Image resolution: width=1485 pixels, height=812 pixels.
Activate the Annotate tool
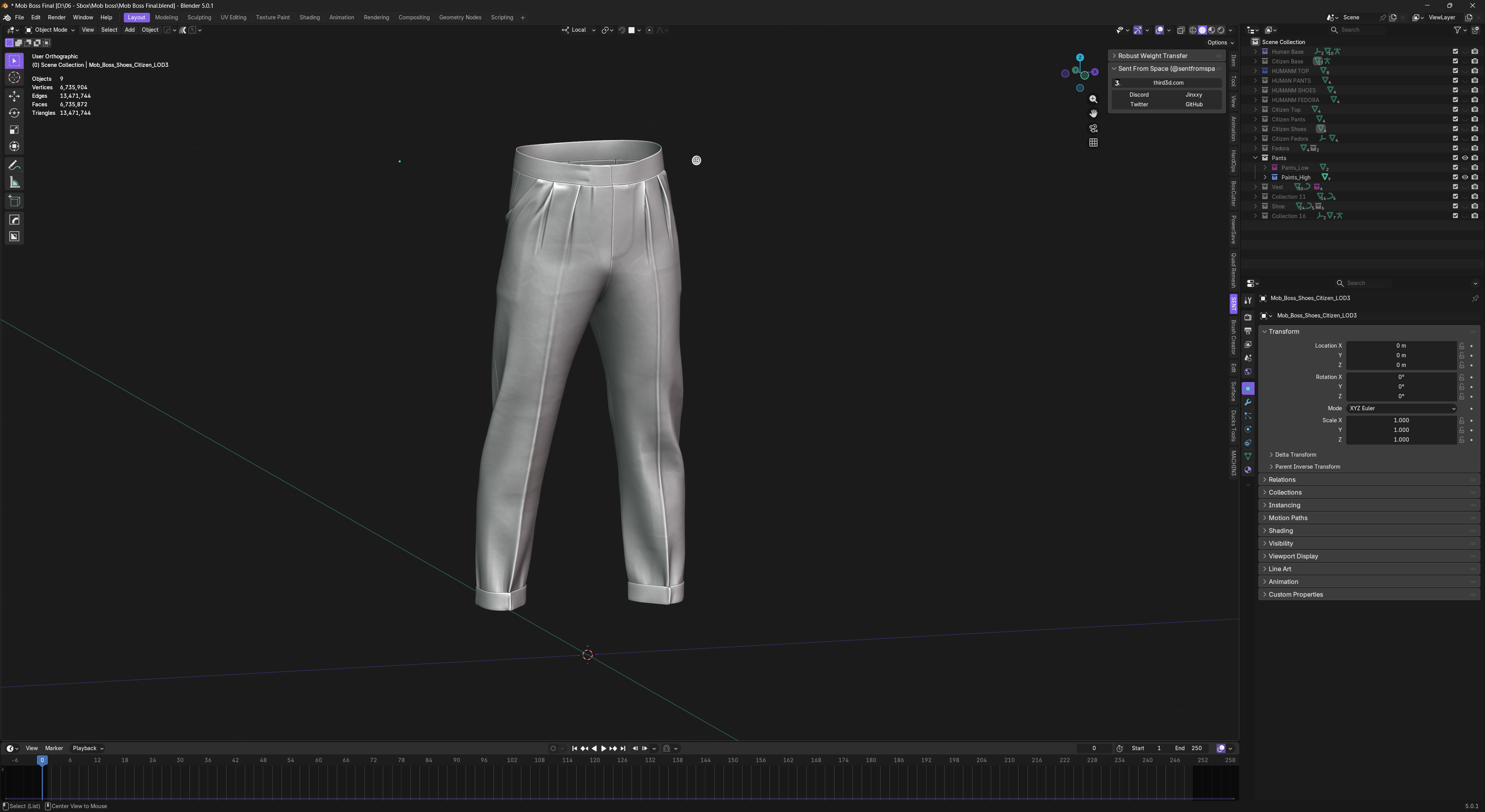click(14, 166)
